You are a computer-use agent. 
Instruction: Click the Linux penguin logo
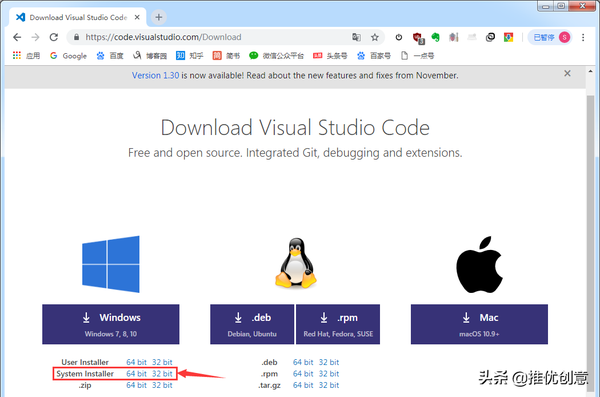coord(296,263)
